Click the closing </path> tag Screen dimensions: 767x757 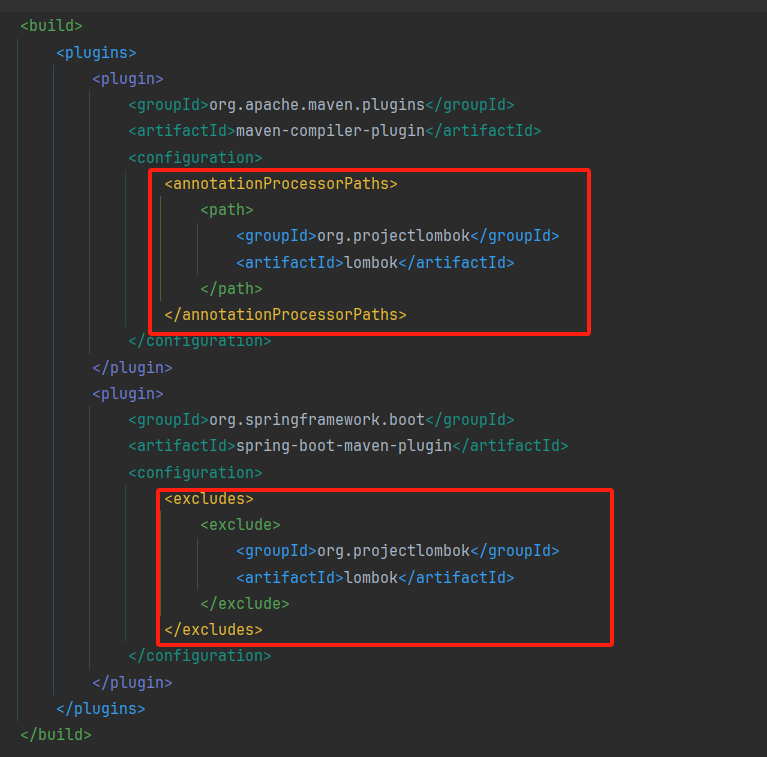pyautogui.click(x=231, y=289)
